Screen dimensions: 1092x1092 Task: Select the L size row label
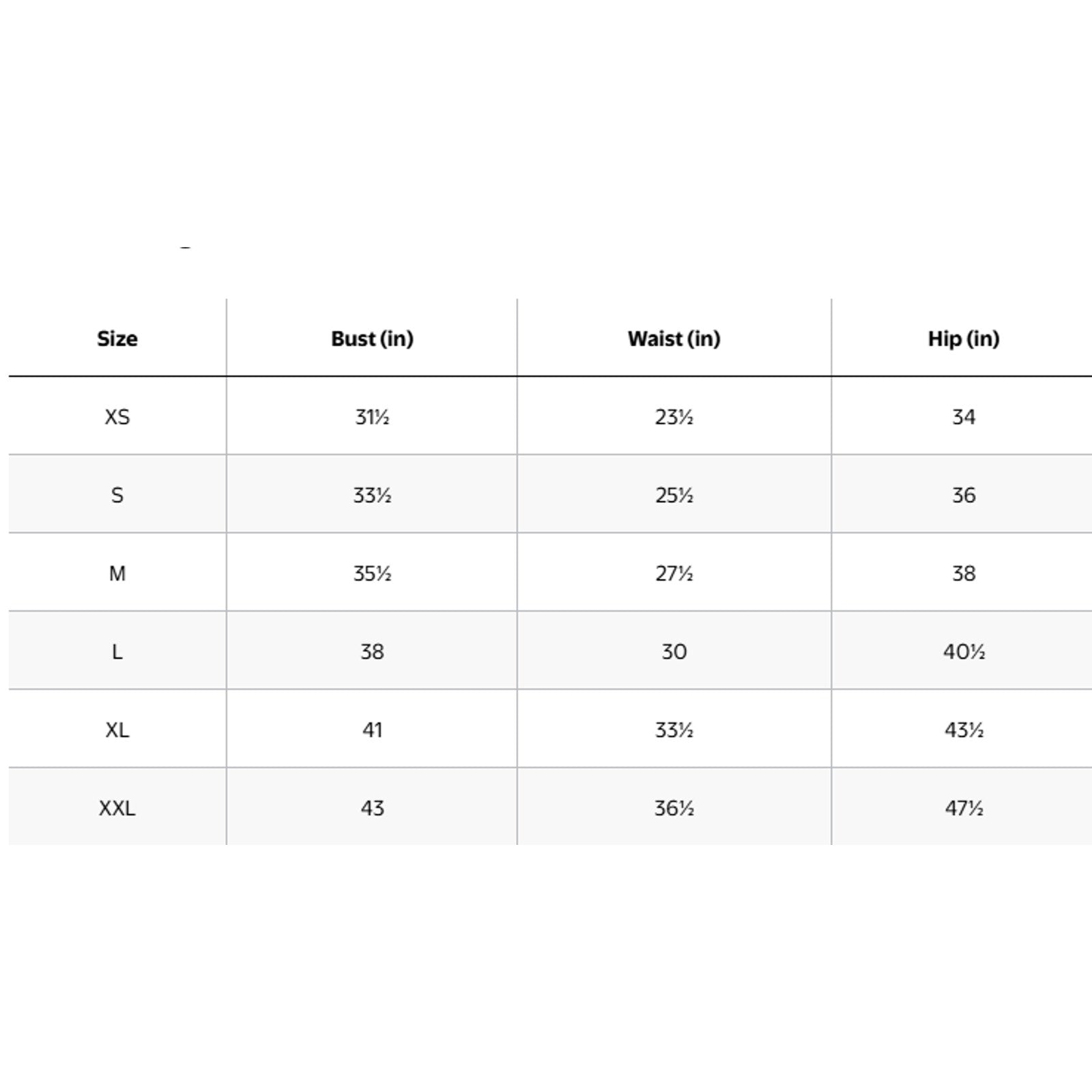[x=117, y=652]
